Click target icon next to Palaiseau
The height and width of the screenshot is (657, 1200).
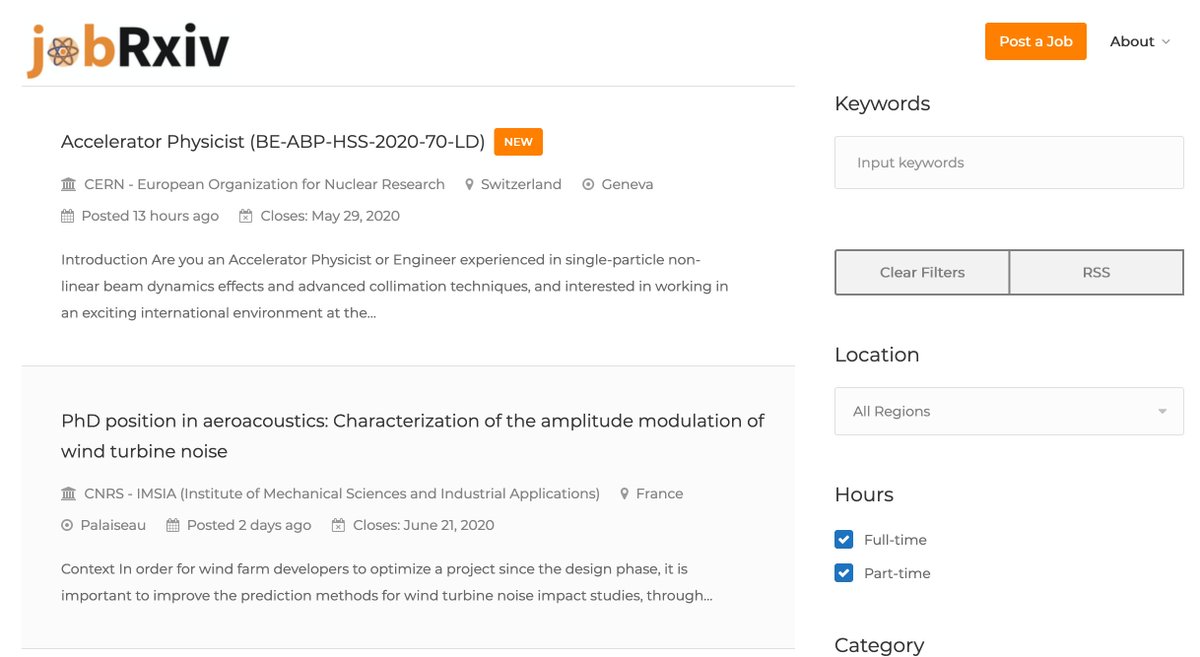(67, 525)
